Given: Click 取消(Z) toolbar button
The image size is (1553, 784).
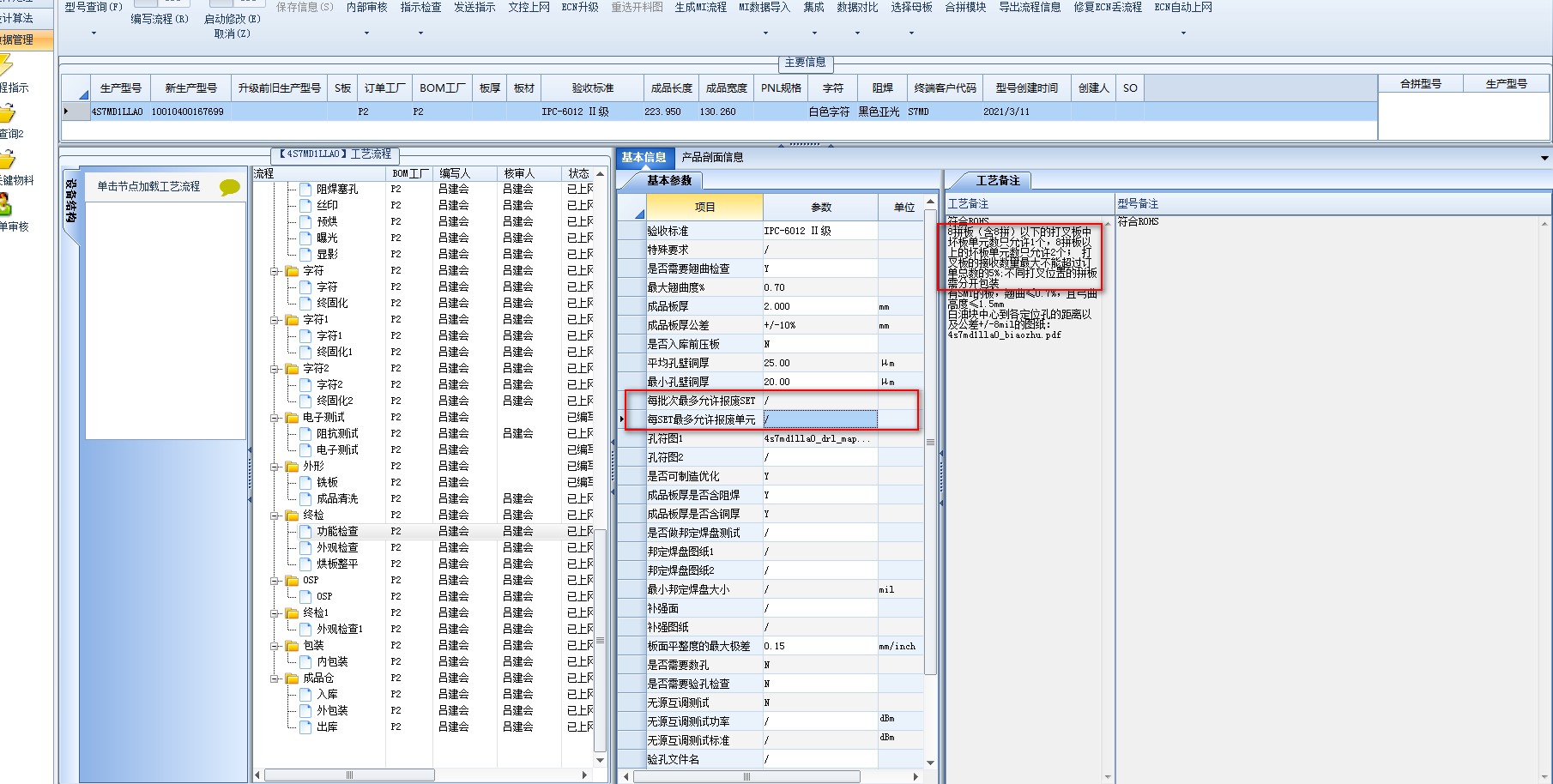Looking at the screenshot, I should pos(232,33).
